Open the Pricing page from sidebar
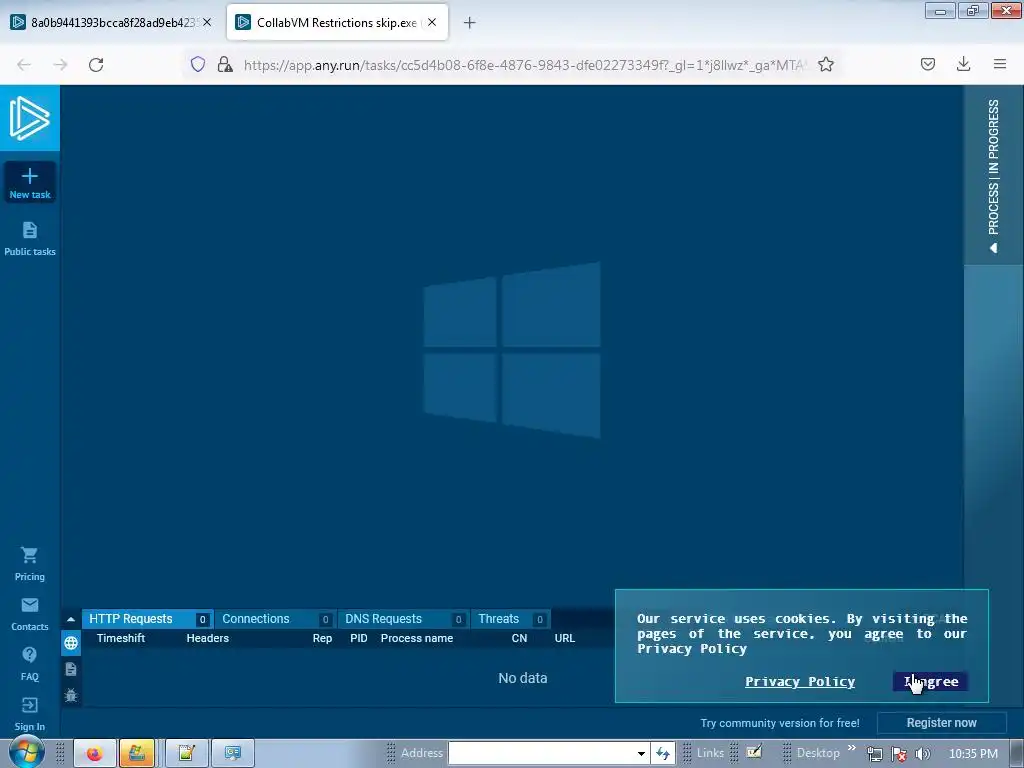The image size is (1024, 768). pos(29,564)
